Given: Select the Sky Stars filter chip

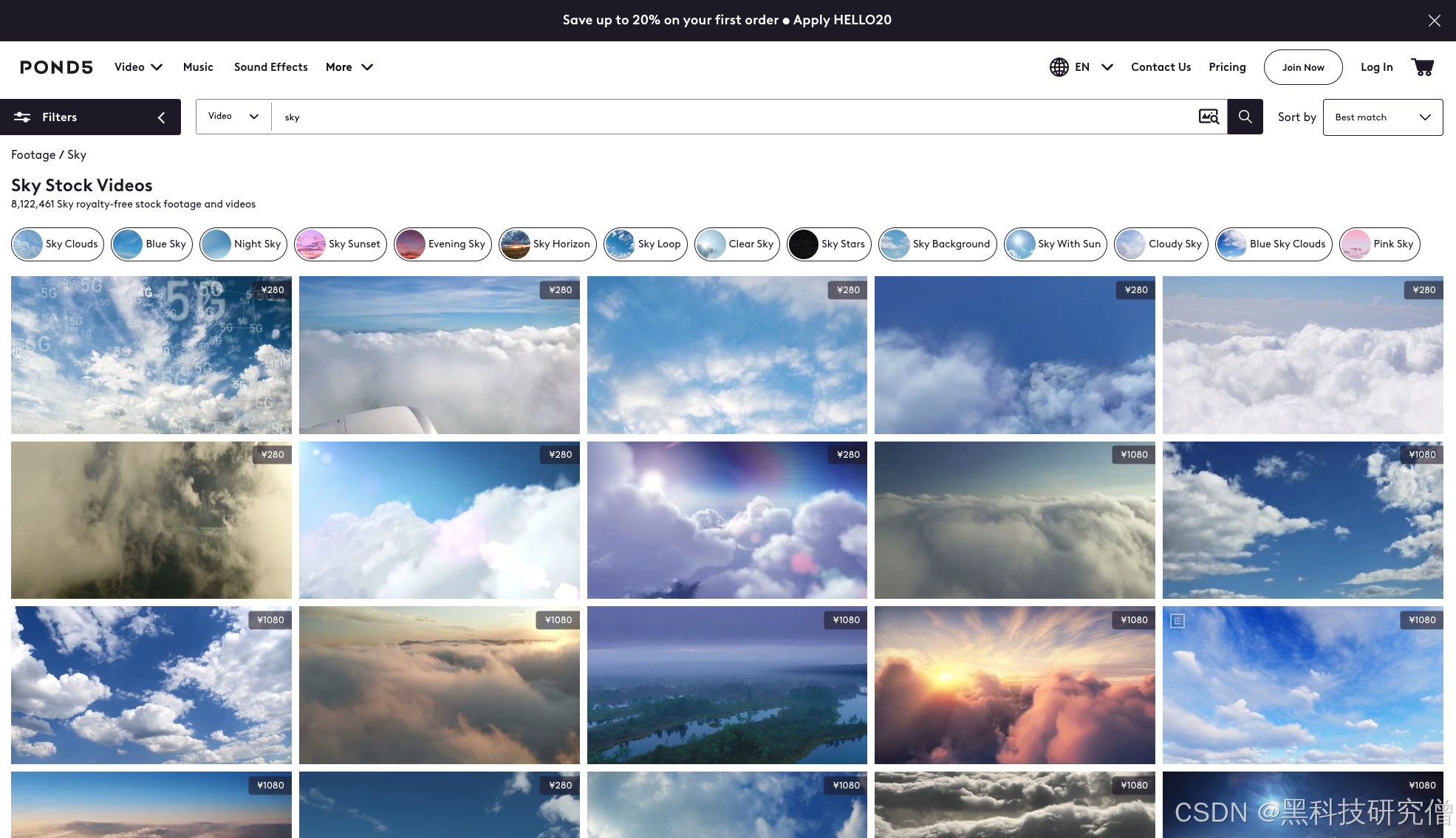Looking at the screenshot, I should (829, 244).
